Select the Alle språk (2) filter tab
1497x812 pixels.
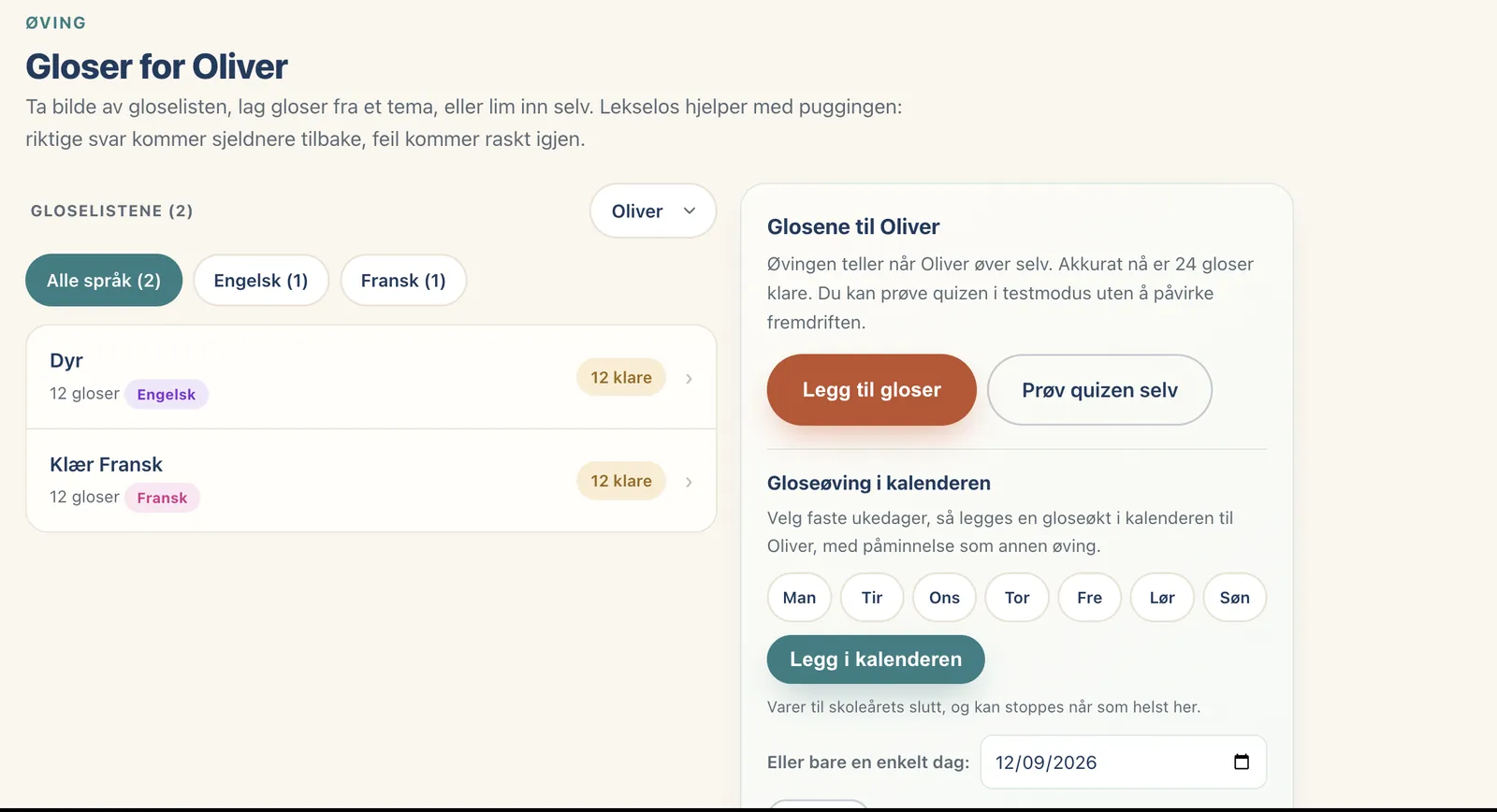click(104, 281)
